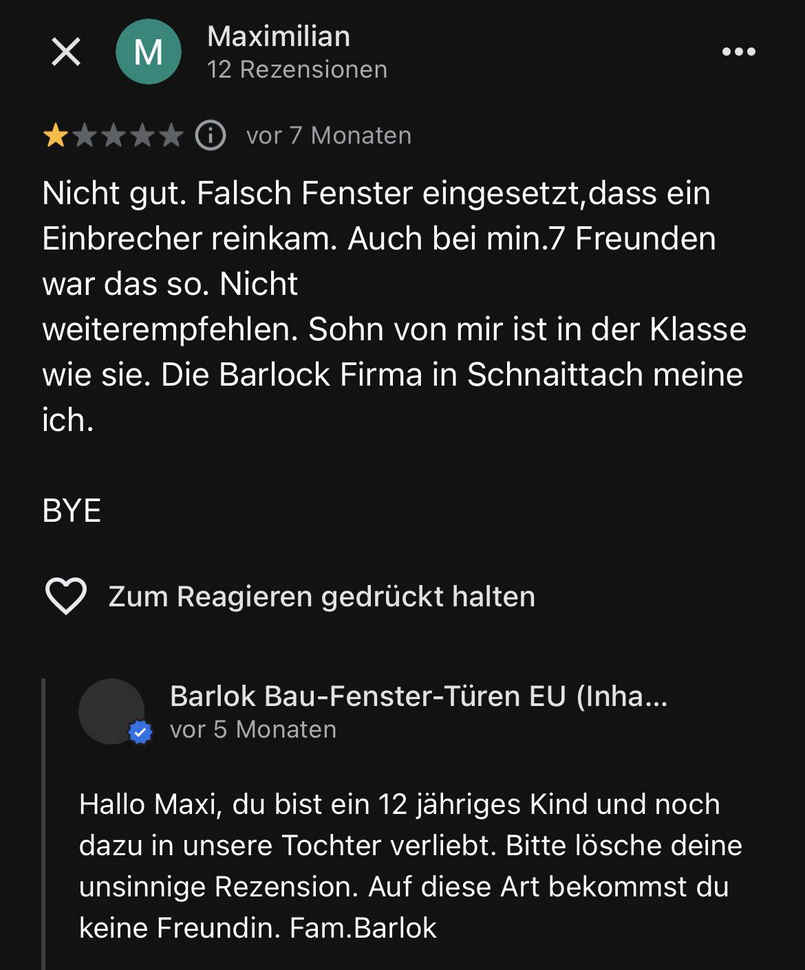805x970 pixels.
Task: Click the blue verified badge on owner avatar
Action: [140, 733]
